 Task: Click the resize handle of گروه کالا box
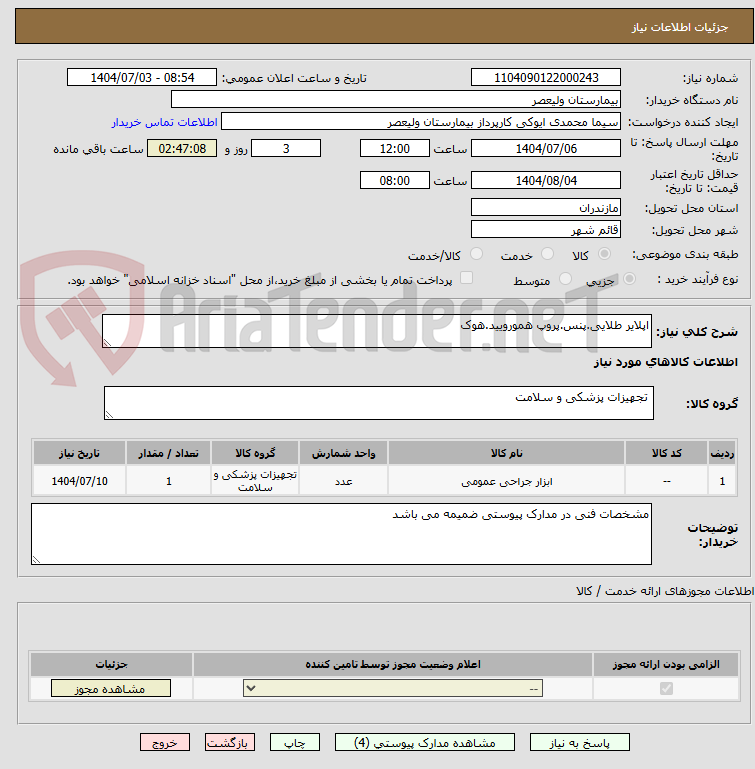(109, 415)
